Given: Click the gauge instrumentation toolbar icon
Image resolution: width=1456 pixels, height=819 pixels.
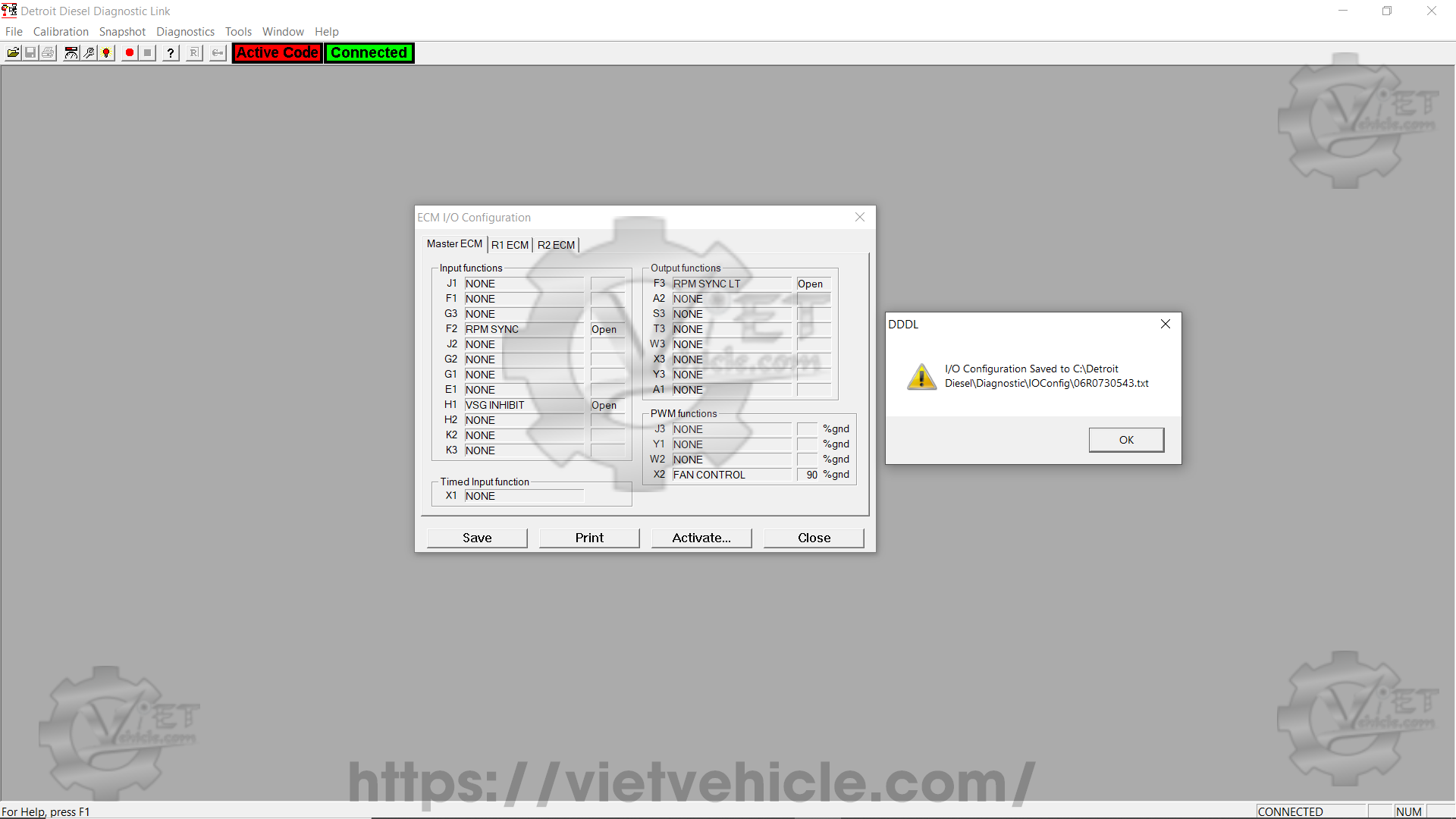Looking at the screenshot, I should [71, 52].
